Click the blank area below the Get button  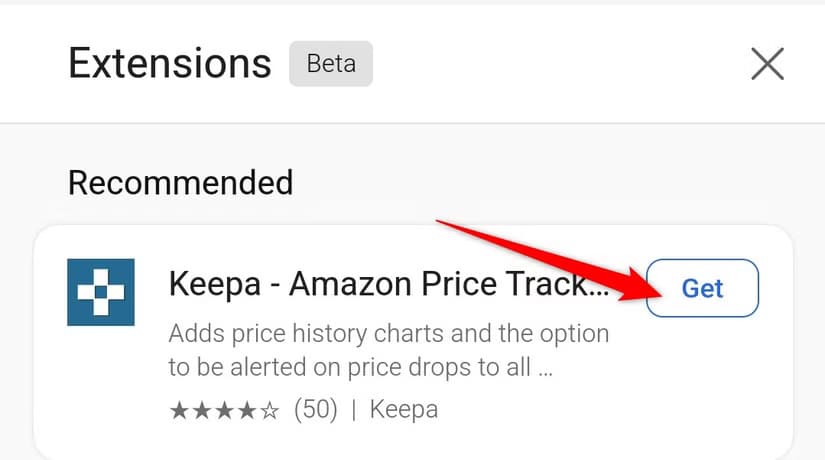[x=702, y=380]
